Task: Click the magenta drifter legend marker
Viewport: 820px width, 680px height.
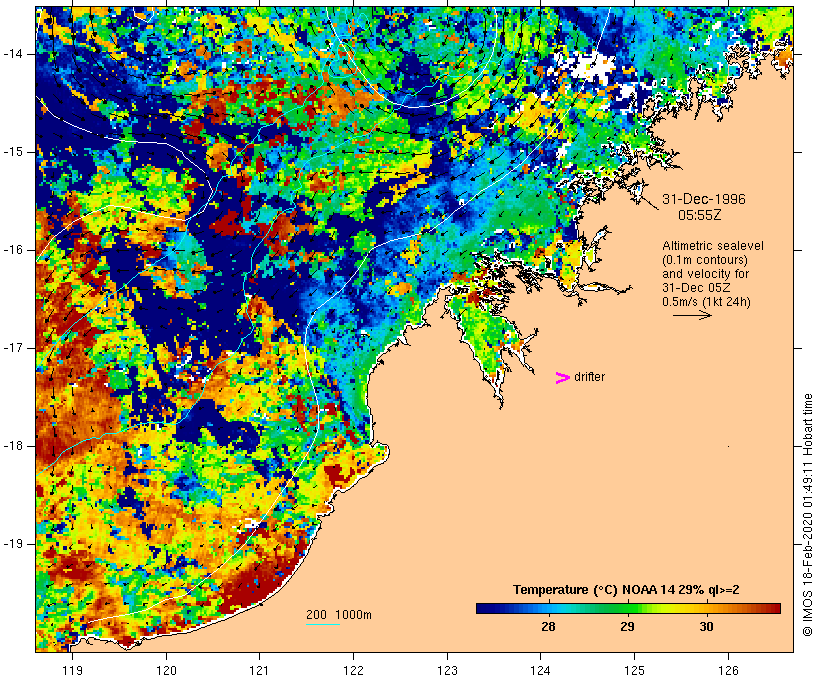Action: tap(563, 378)
